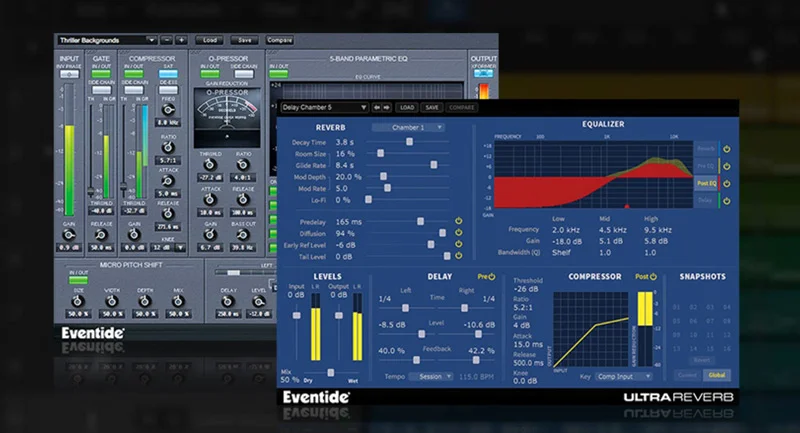800x433 pixels.
Task: Click previous preset arrow in UltraReverb
Action: tap(377, 107)
